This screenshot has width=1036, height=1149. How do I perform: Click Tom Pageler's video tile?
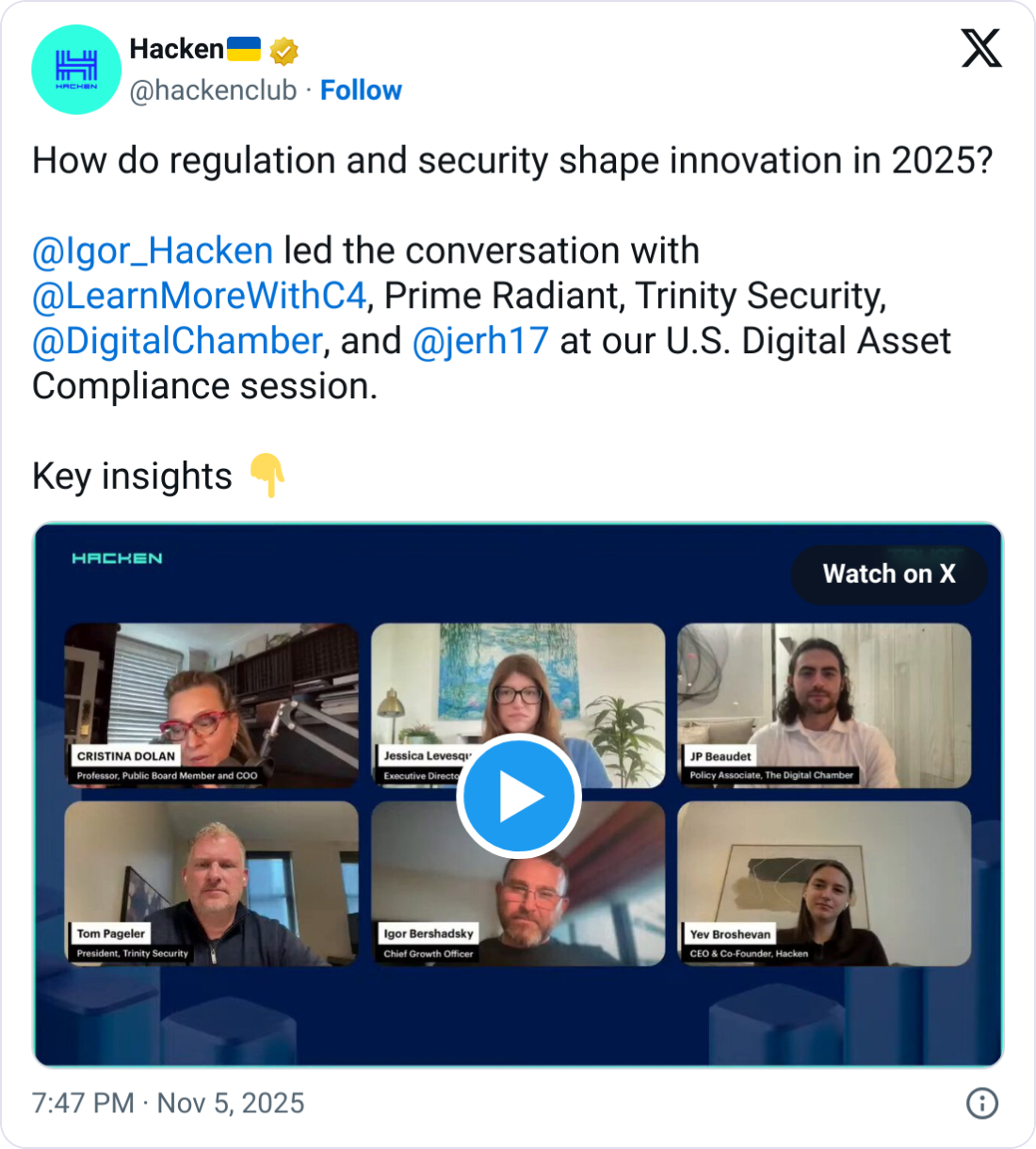211,883
